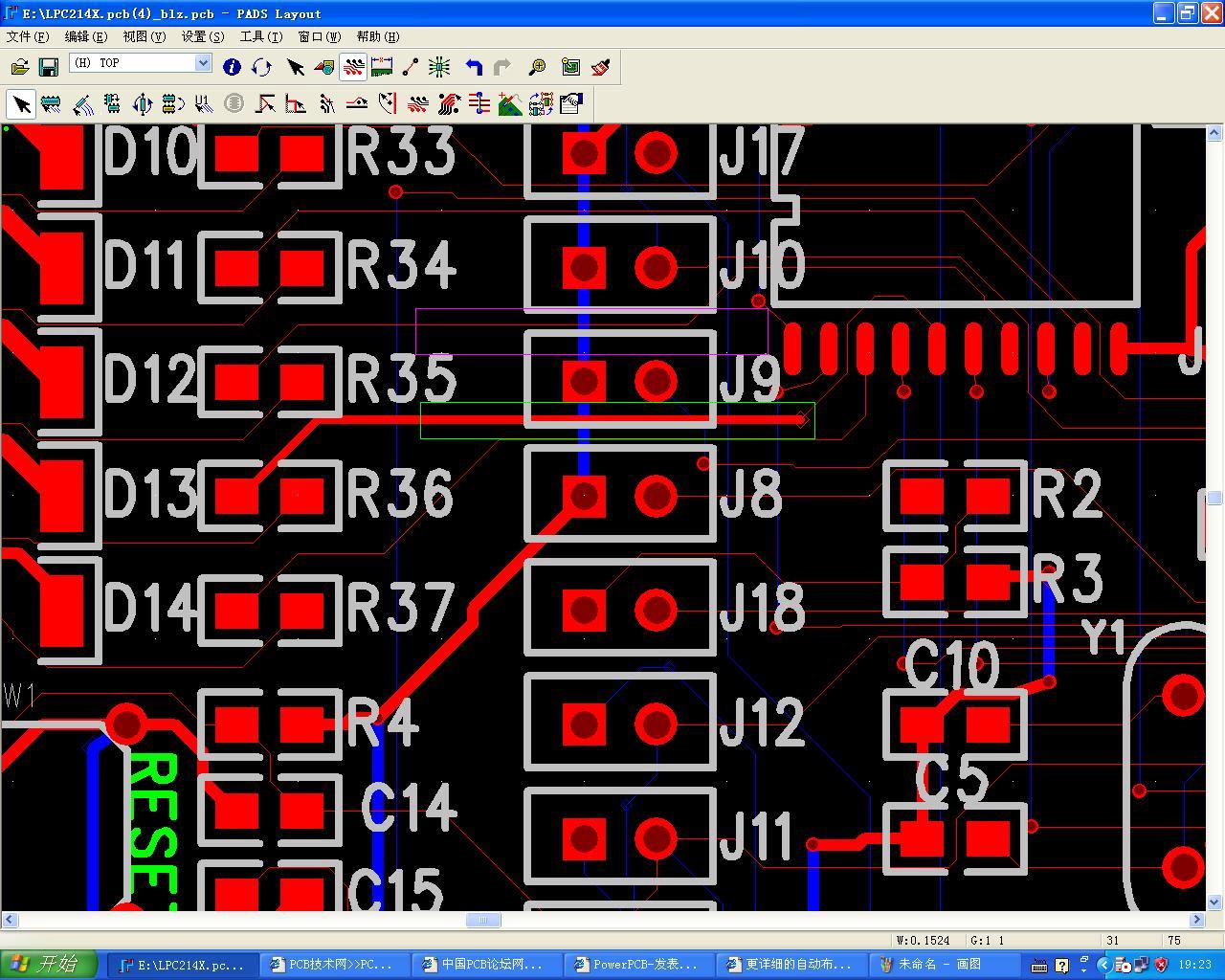The height and width of the screenshot is (980, 1225).
Task: Select the Spin component tool
Action: (x=143, y=103)
